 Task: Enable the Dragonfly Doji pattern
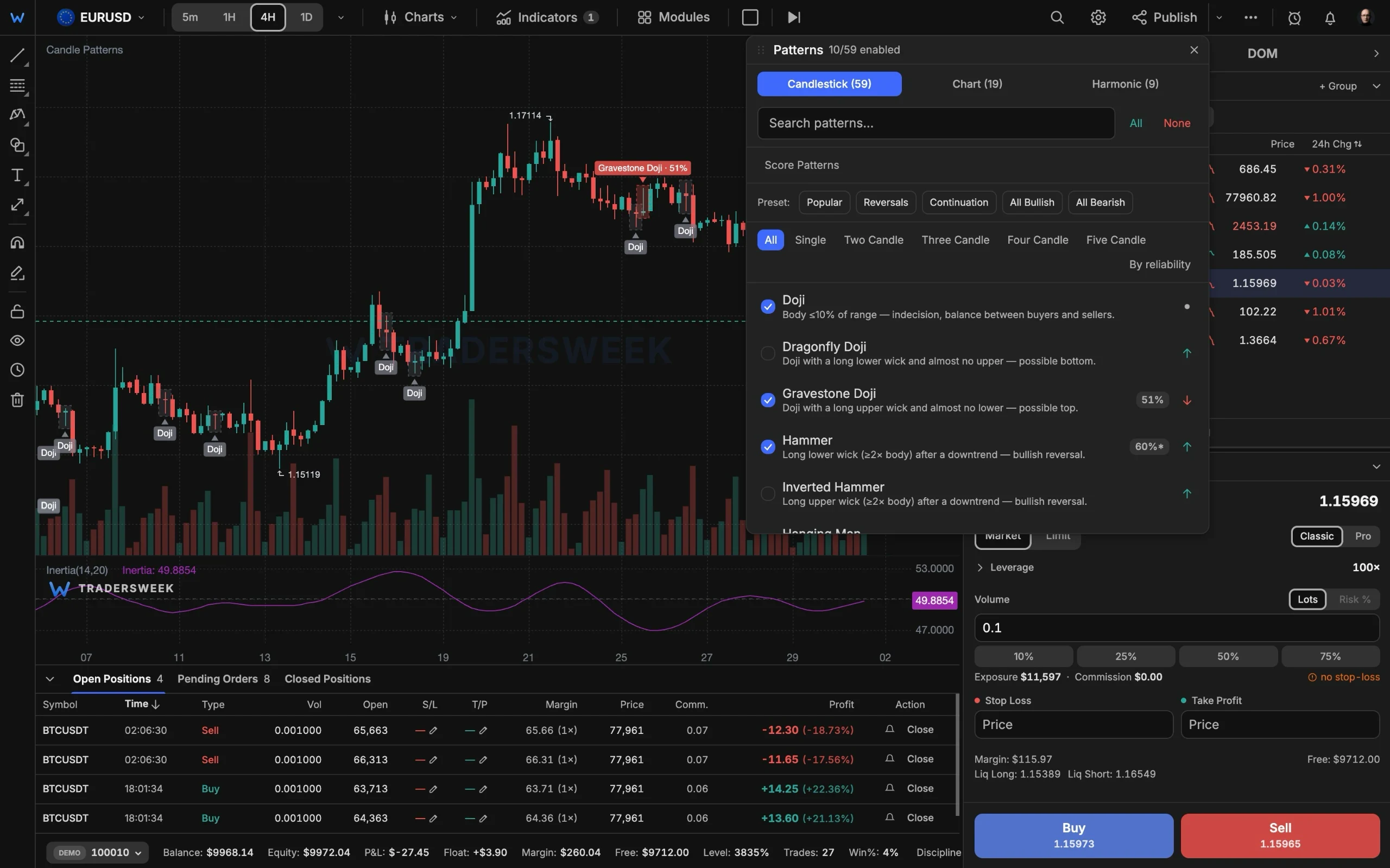768,353
